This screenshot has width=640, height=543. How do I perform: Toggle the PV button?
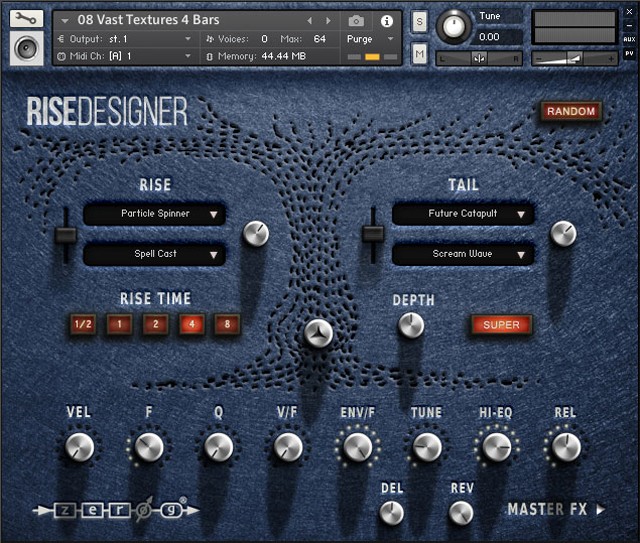pyautogui.click(x=629, y=53)
